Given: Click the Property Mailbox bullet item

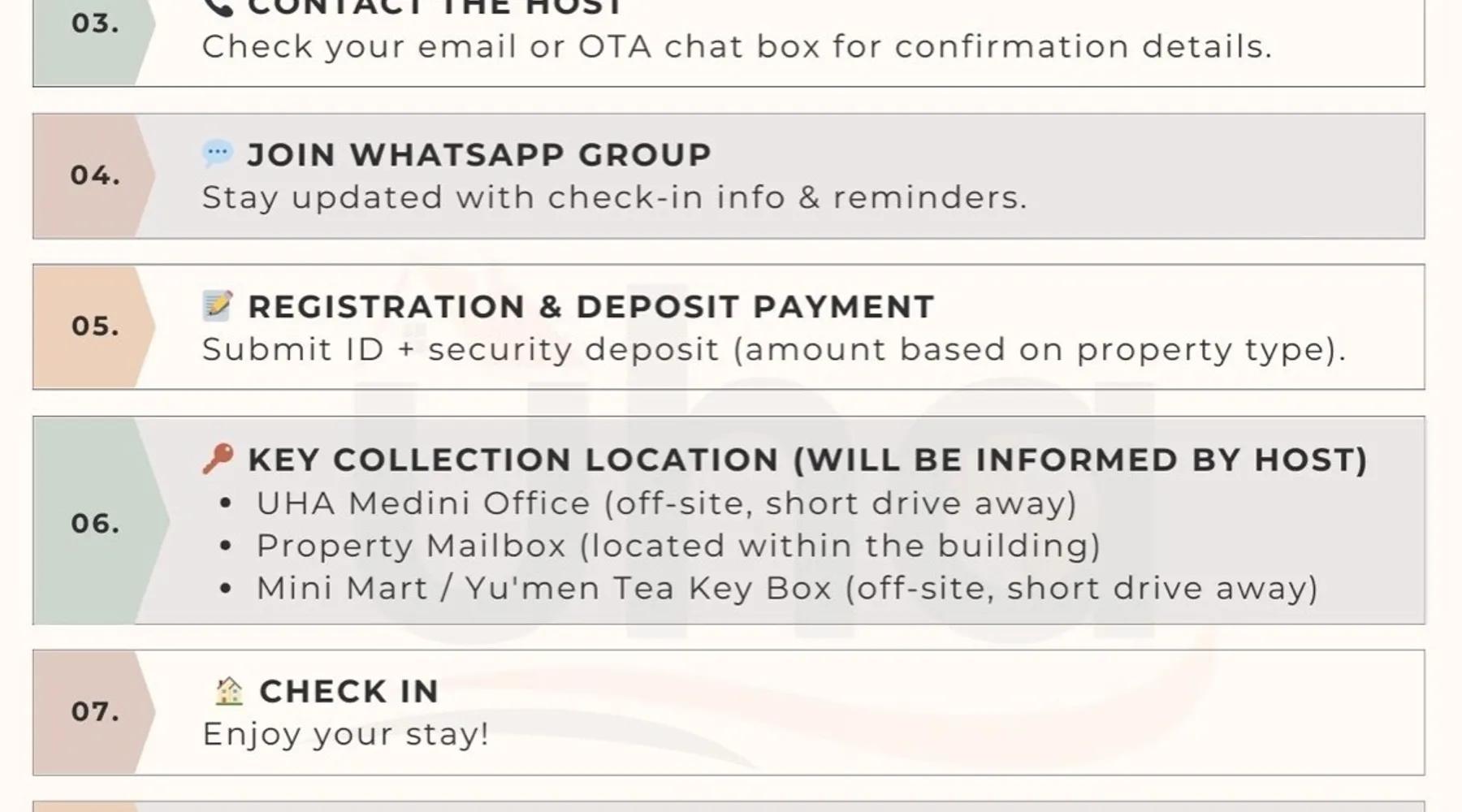Looking at the screenshot, I should pos(678,546).
